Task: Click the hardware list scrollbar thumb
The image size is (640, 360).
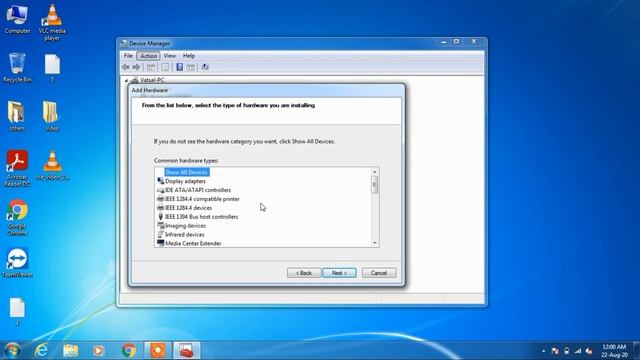Action: click(x=375, y=185)
